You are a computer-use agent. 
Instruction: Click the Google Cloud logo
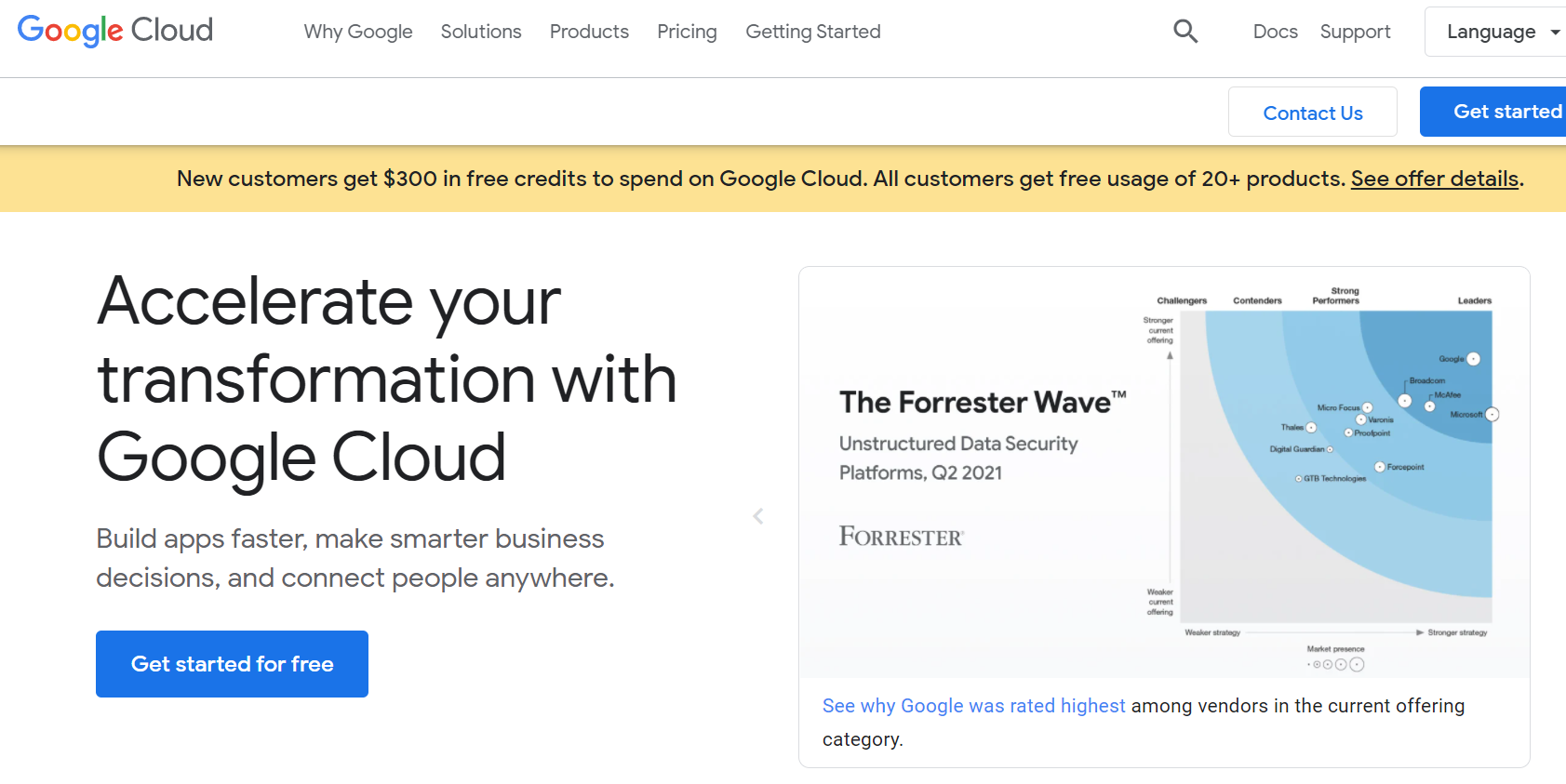coord(115,31)
